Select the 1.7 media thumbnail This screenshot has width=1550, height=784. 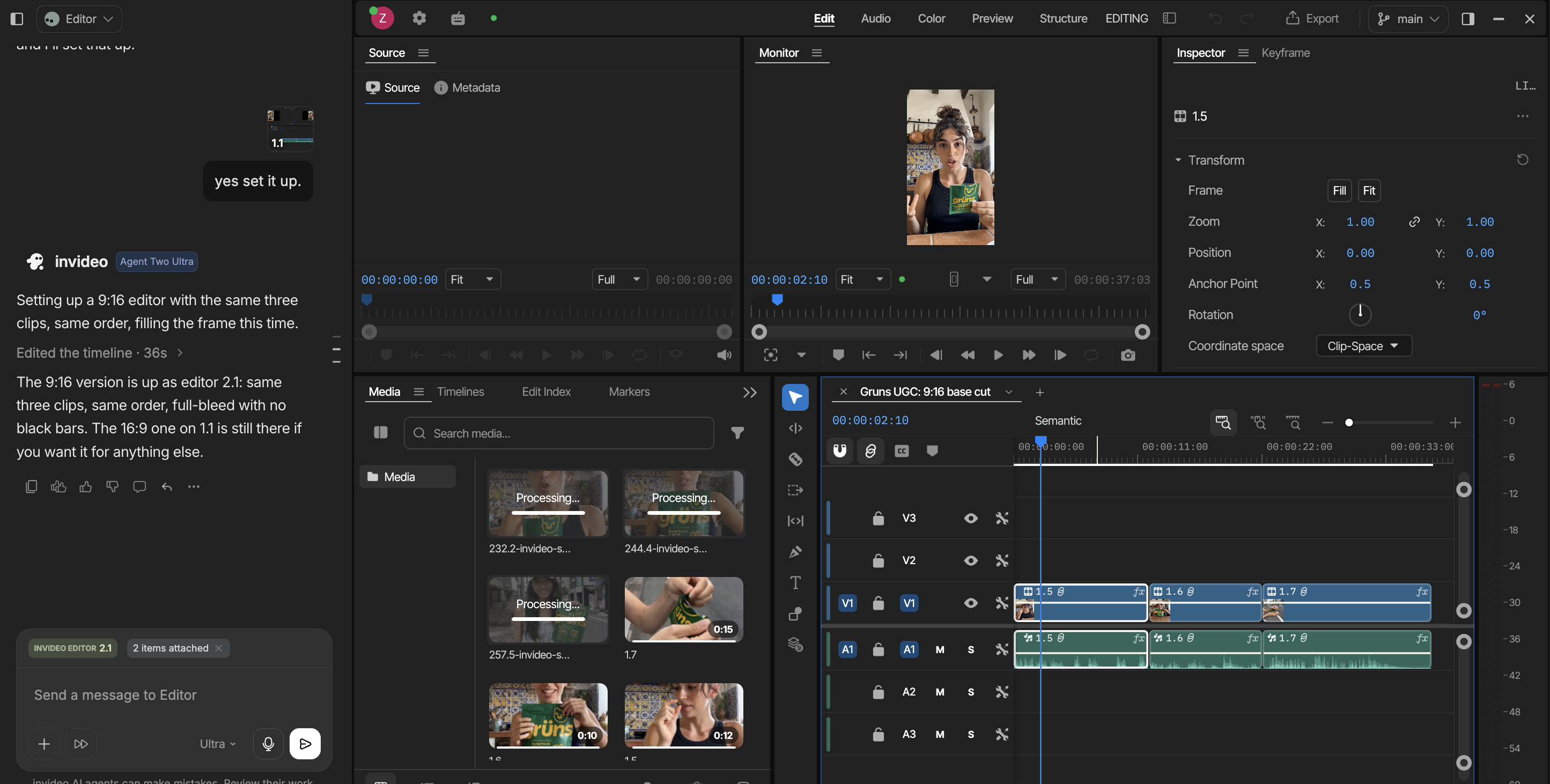pos(683,610)
